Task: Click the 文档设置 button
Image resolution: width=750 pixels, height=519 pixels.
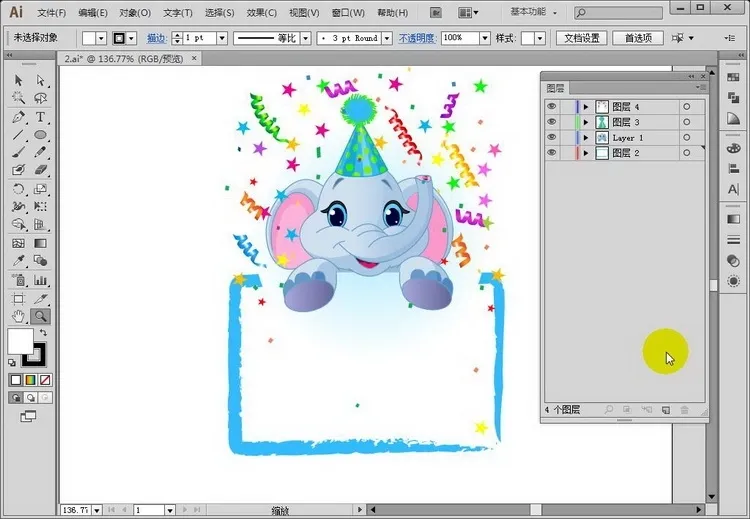Action: pos(582,38)
